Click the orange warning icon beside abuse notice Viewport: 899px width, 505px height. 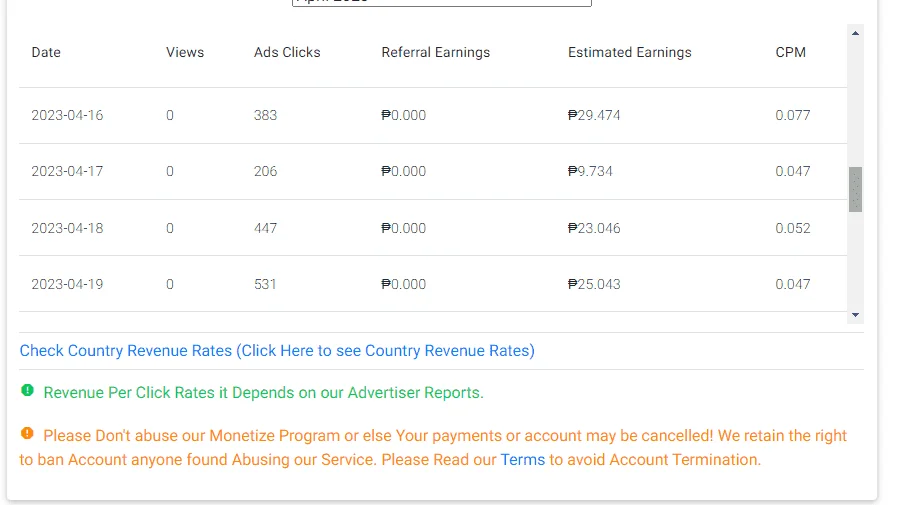click(x=28, y=433)
